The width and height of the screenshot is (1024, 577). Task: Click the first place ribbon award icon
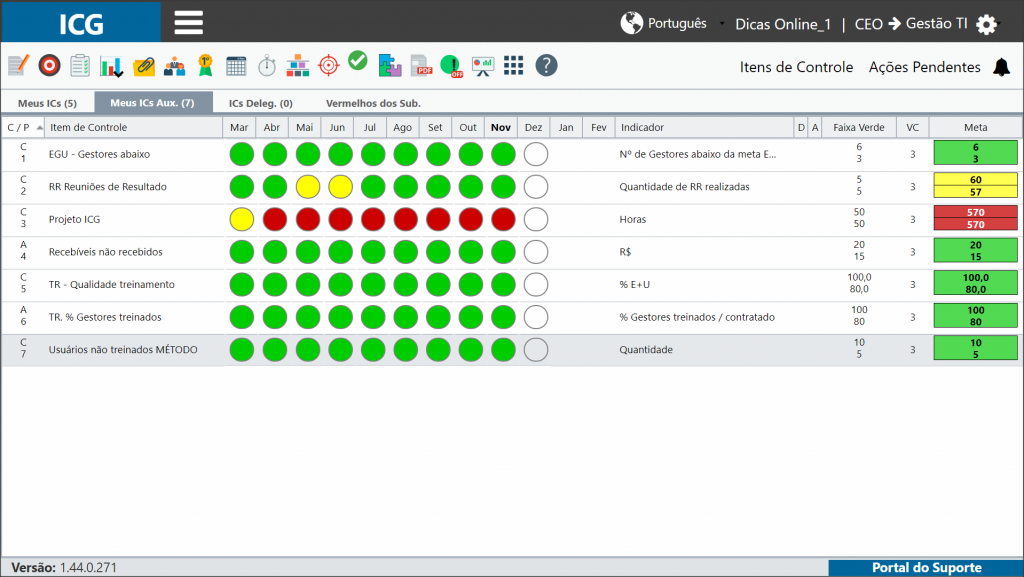click(205, 65)
